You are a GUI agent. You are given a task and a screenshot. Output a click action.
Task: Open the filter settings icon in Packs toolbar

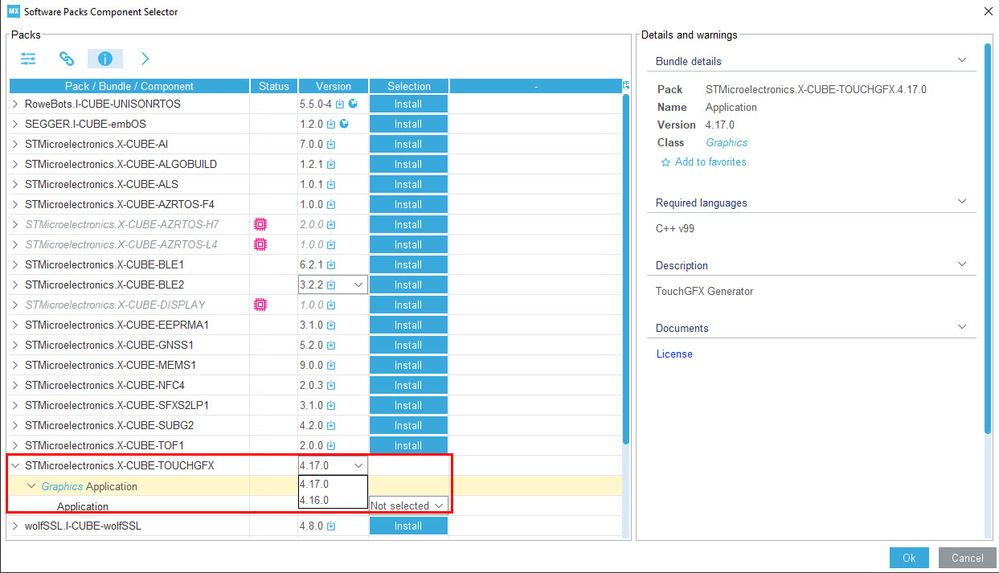coord(28,59)
